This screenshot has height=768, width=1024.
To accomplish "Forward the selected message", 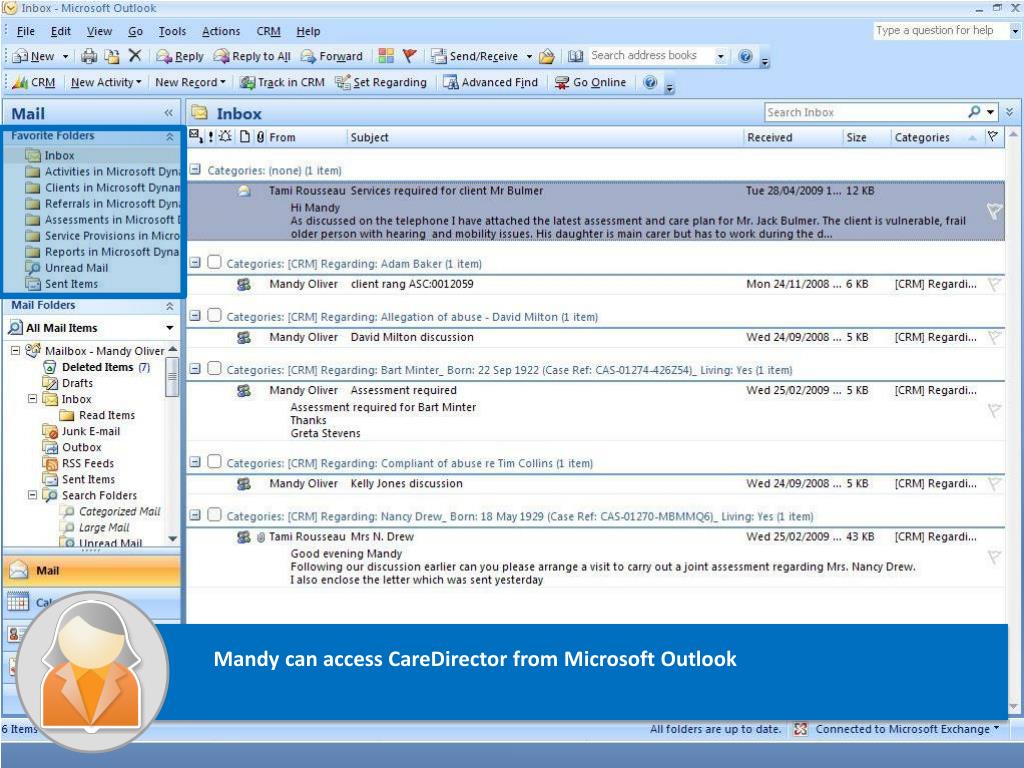I will click(332, 56).
